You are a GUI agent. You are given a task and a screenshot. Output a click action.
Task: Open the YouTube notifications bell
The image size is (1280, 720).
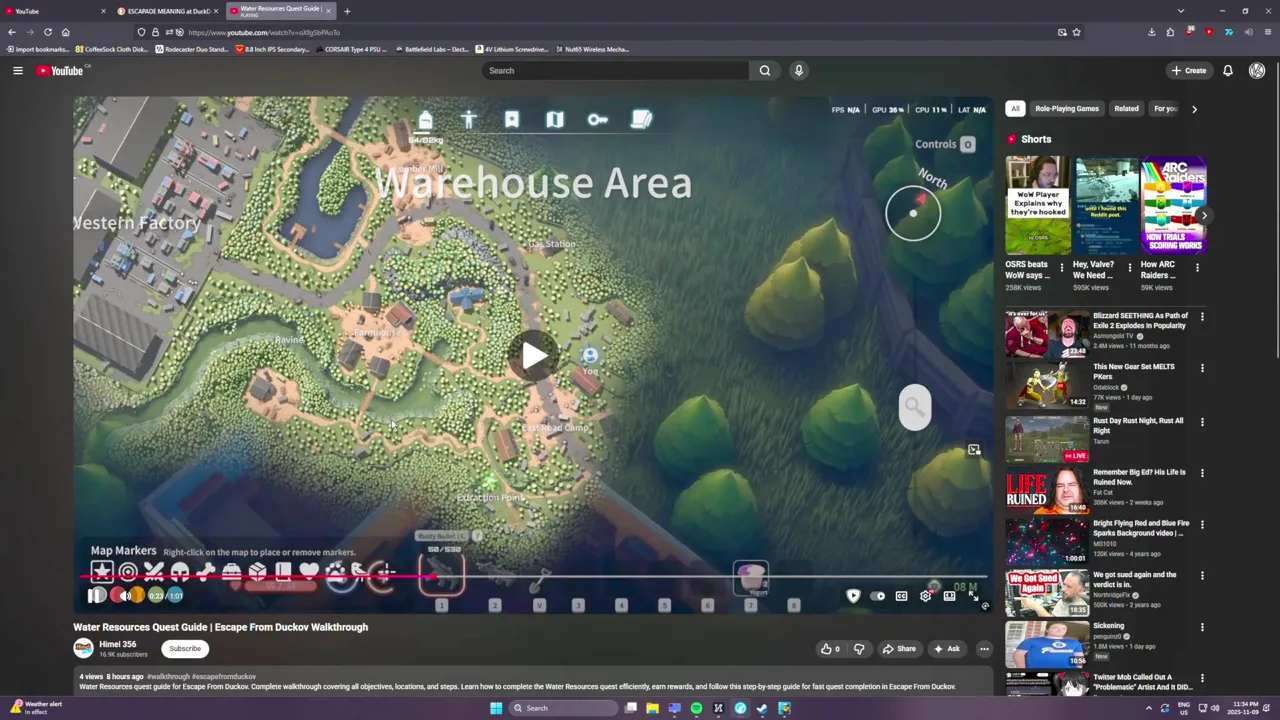[x=1228, y=70]
